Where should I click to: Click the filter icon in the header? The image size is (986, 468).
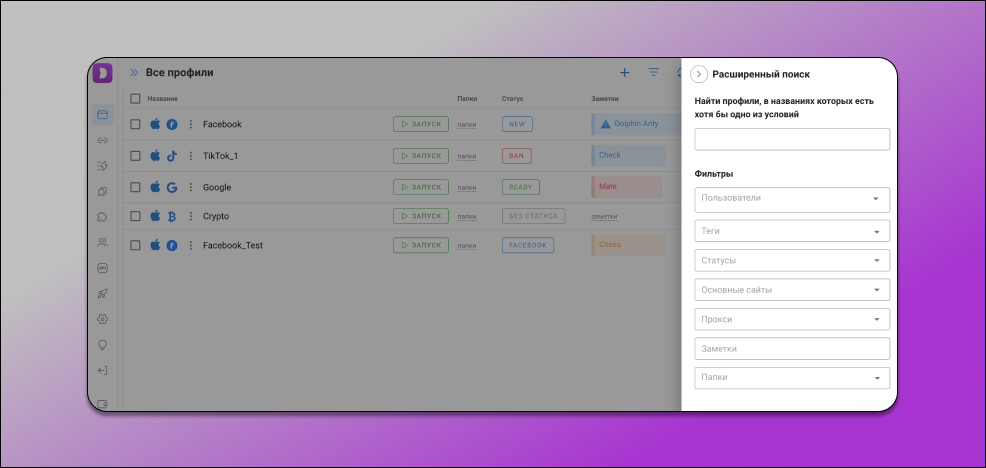654,73
